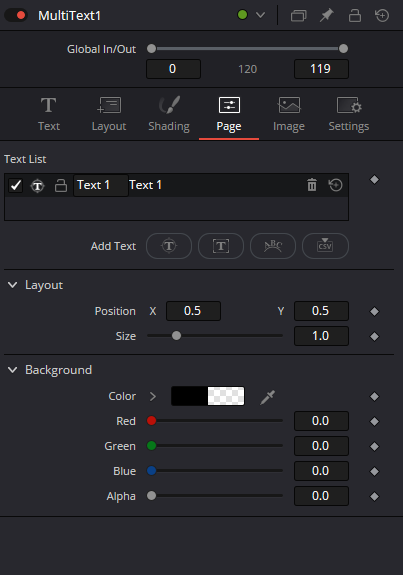Click the MultiText1 node title

70,16
